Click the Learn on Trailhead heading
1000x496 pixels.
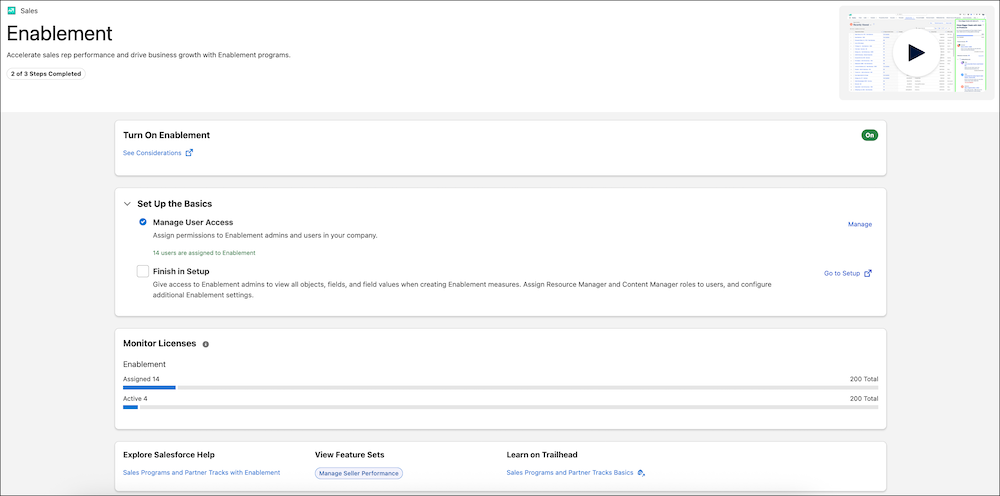[541, 455]
